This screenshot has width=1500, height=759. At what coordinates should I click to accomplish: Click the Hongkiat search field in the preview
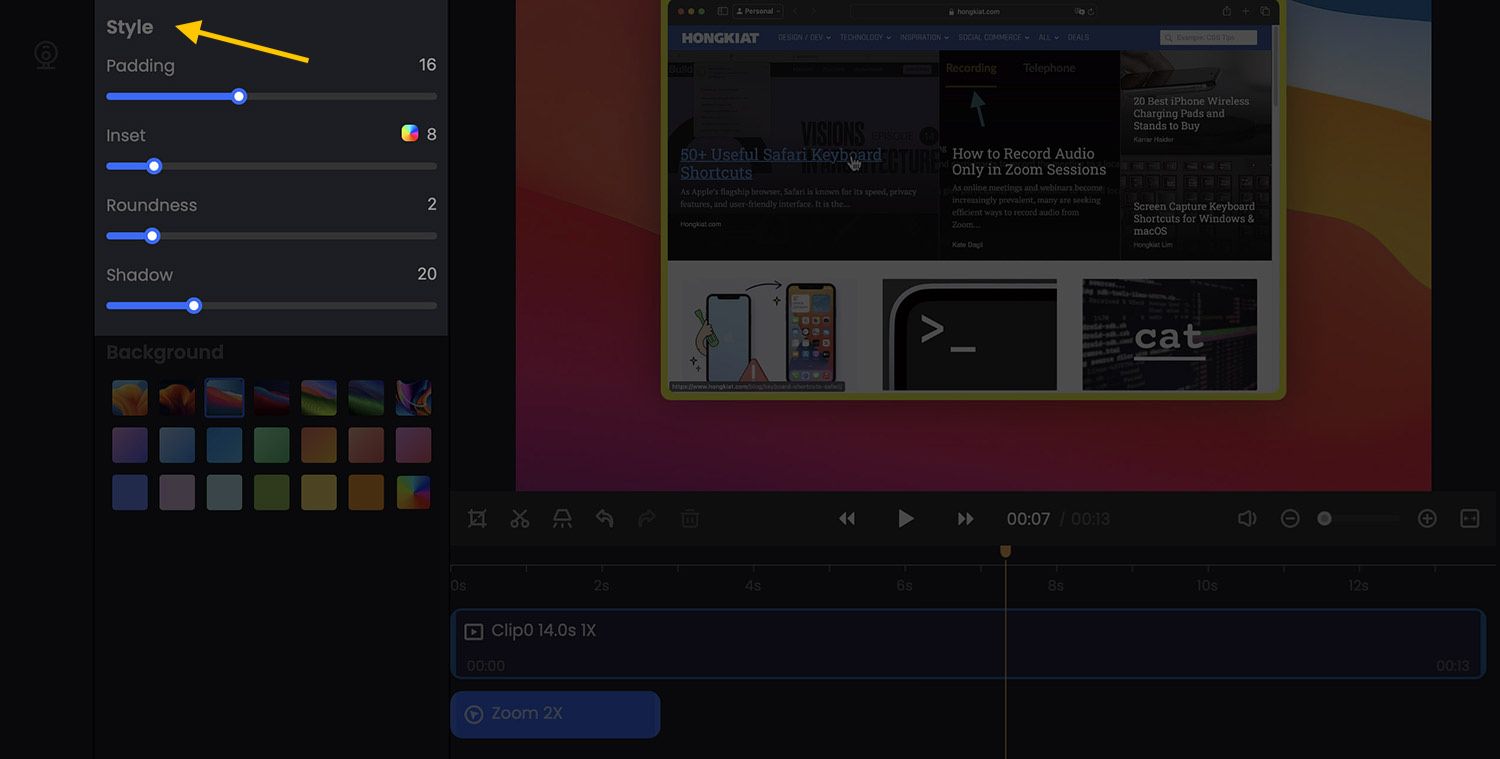point(1208,37)
